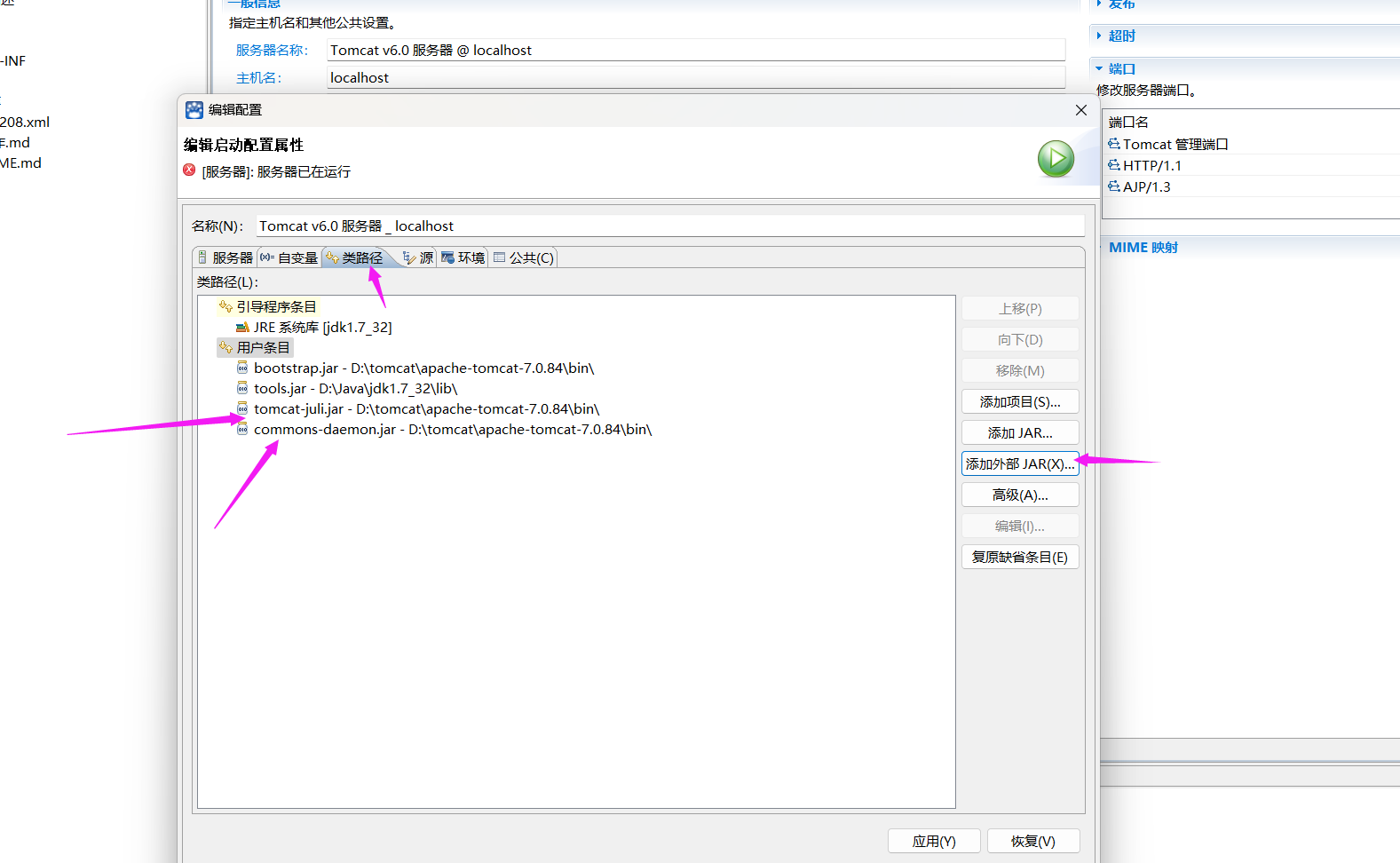Image resolution: width=1400 pixels, height=863 pixels.
Task: Click the 服务器 tab icon
Action: click(202, 257)
